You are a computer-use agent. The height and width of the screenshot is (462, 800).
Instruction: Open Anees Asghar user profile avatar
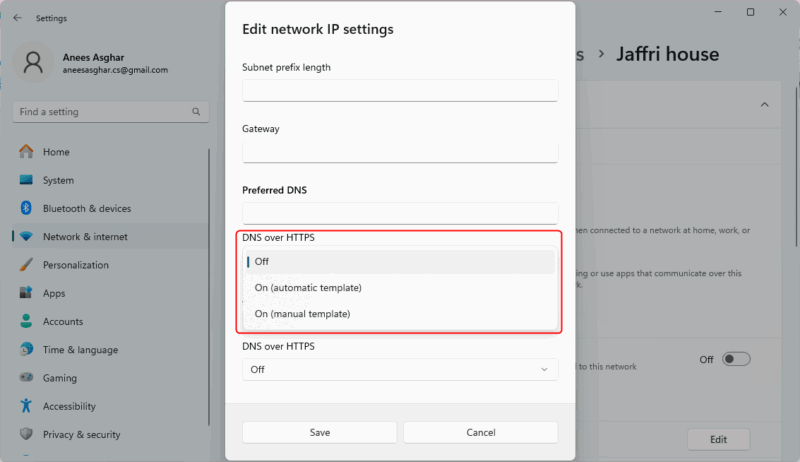tap(33, 62)
